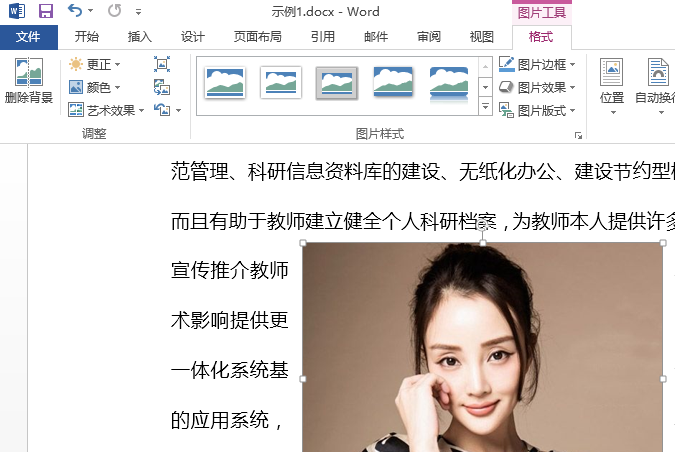Image resolution: width=675 pixels, height=452 pixels.
Task: Switch to the 视图 tab
Action: click(482, 37)
